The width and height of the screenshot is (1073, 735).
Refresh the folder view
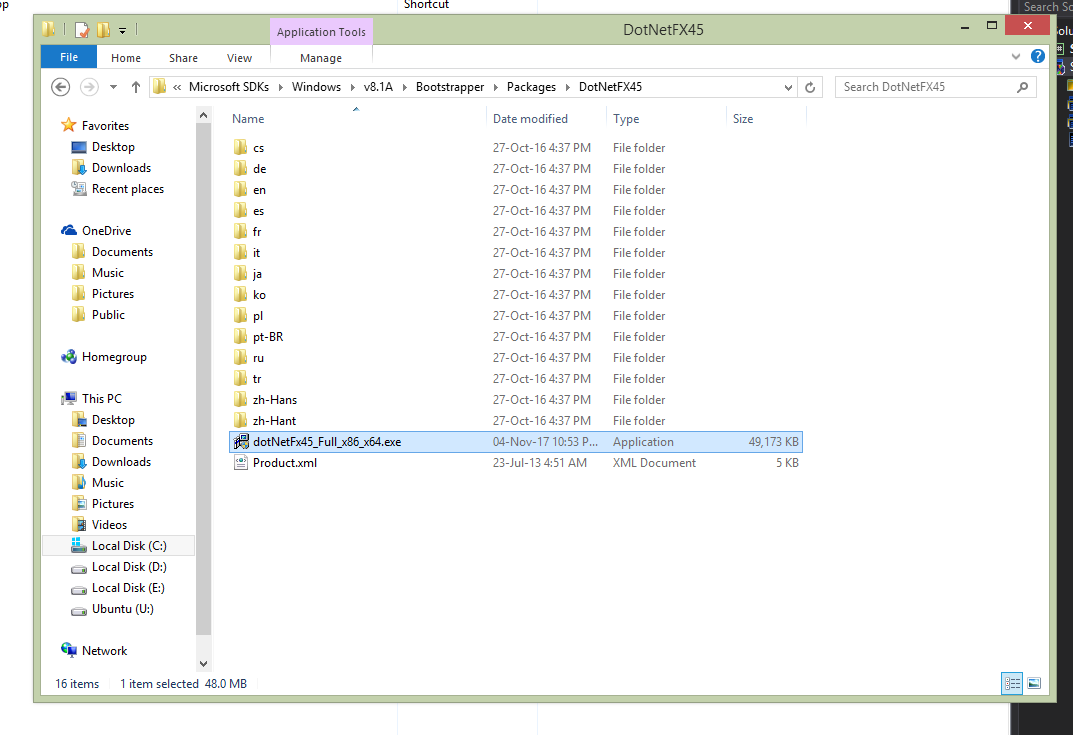tap(810, 87)
